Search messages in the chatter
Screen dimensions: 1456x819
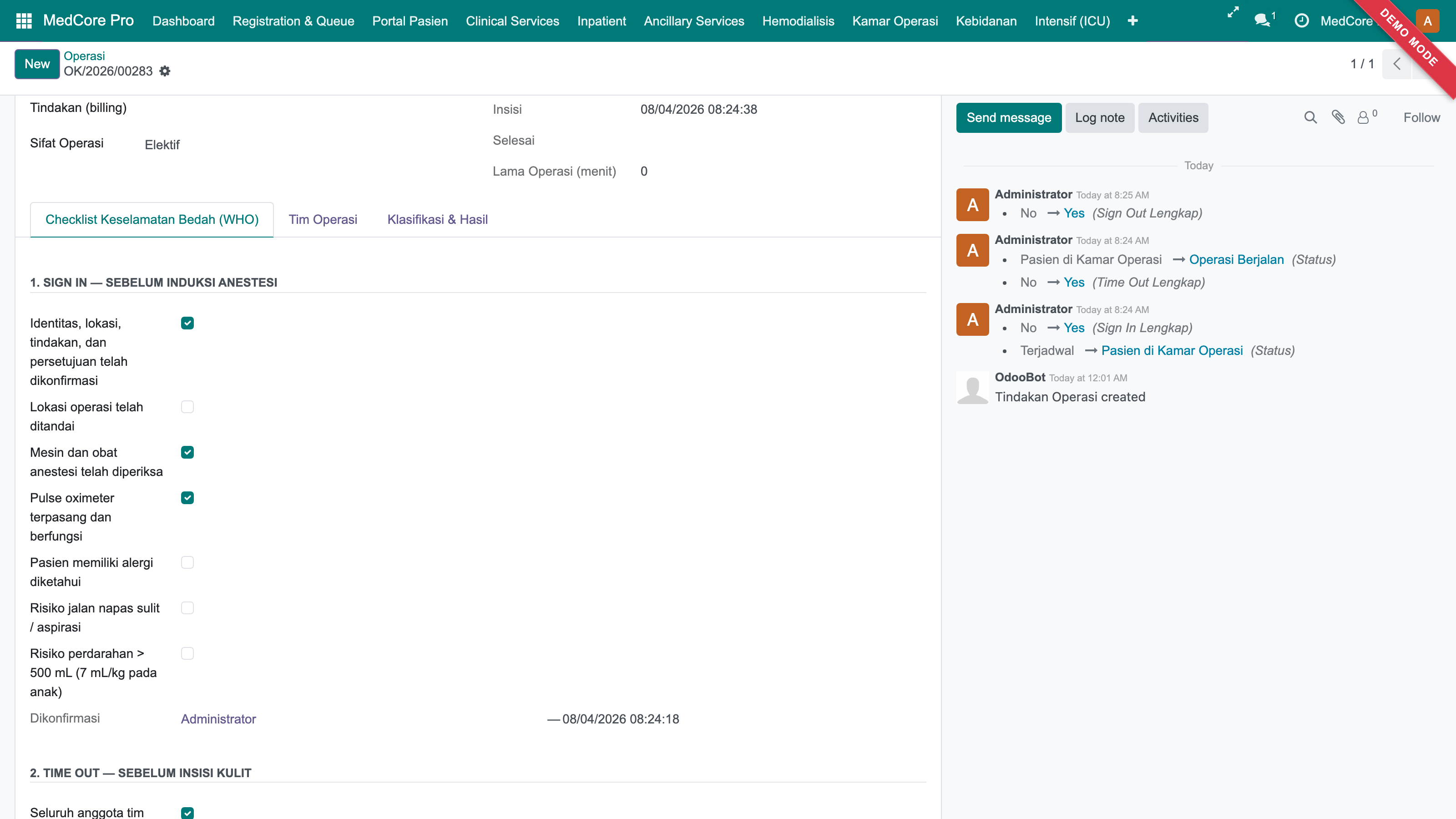pyautogui.click(x=1310, y=117)
